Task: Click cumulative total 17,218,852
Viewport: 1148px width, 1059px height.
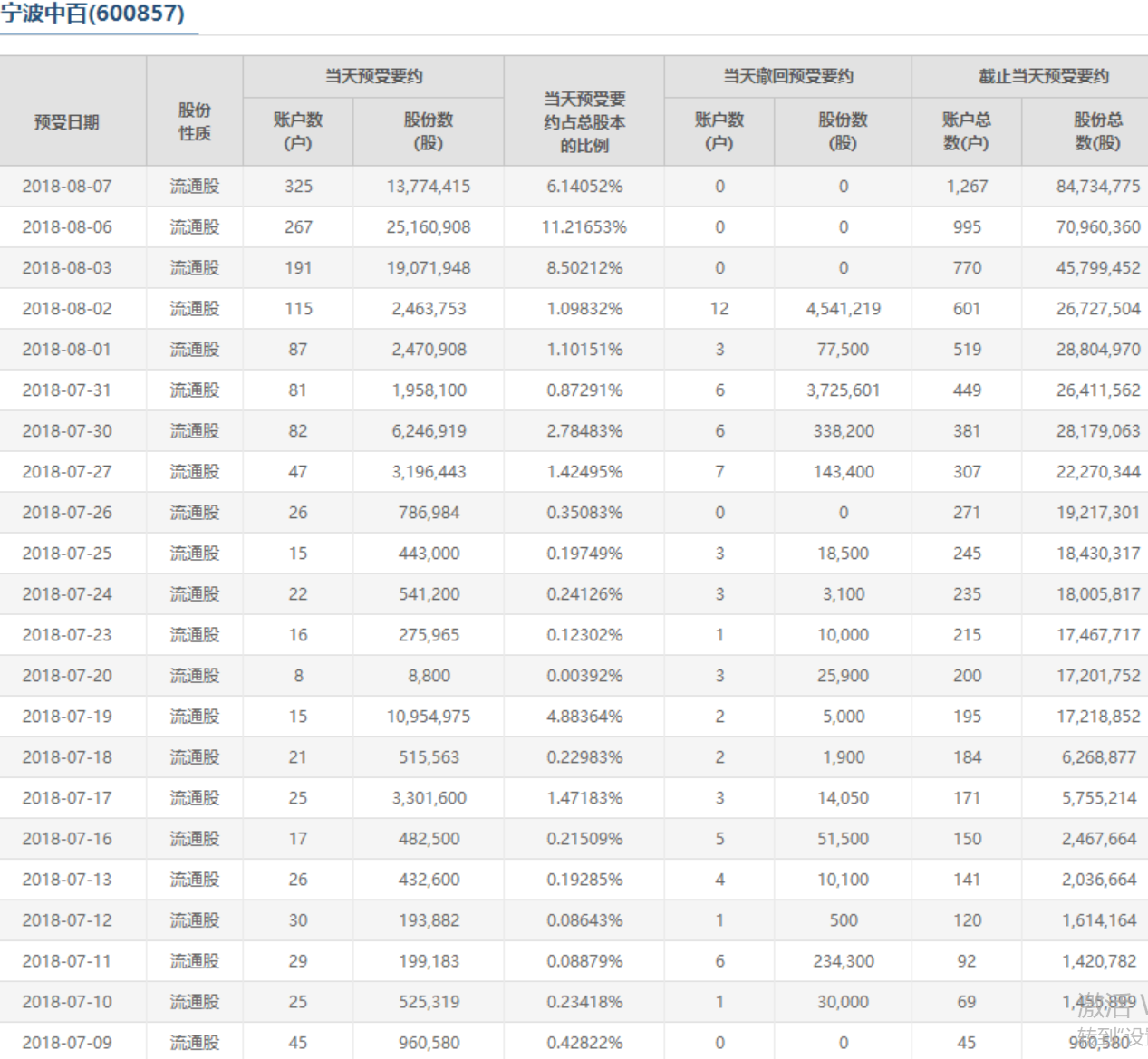Action: click(1098, 717)
